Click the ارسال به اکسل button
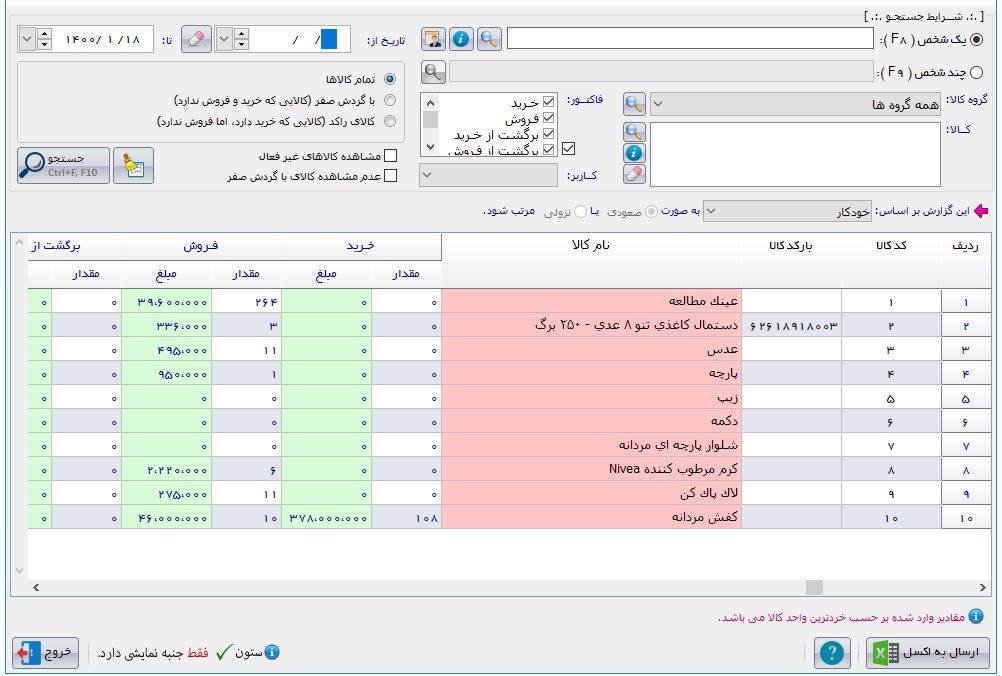 point(928,653)
